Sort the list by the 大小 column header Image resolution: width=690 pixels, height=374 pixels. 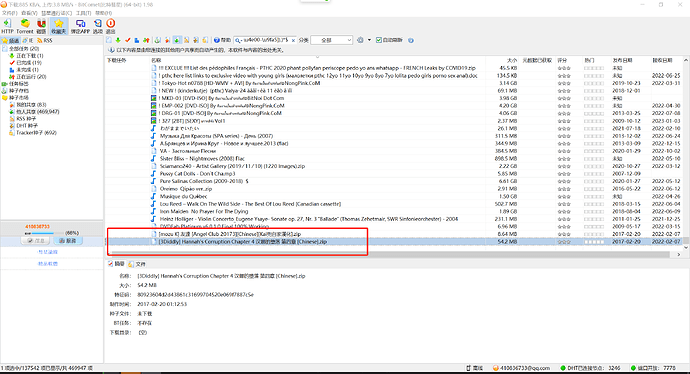(503, 60)
